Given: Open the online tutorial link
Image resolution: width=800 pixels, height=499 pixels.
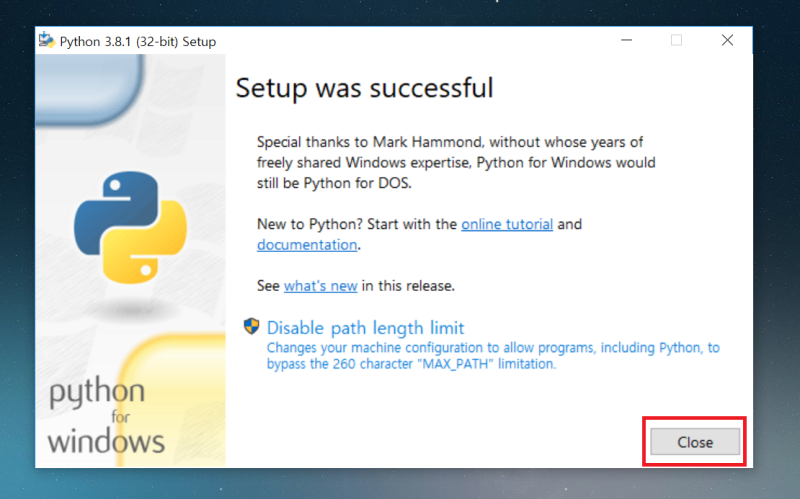Looking at the screenshot, I should pyautogui.click(x=507, y=224).
